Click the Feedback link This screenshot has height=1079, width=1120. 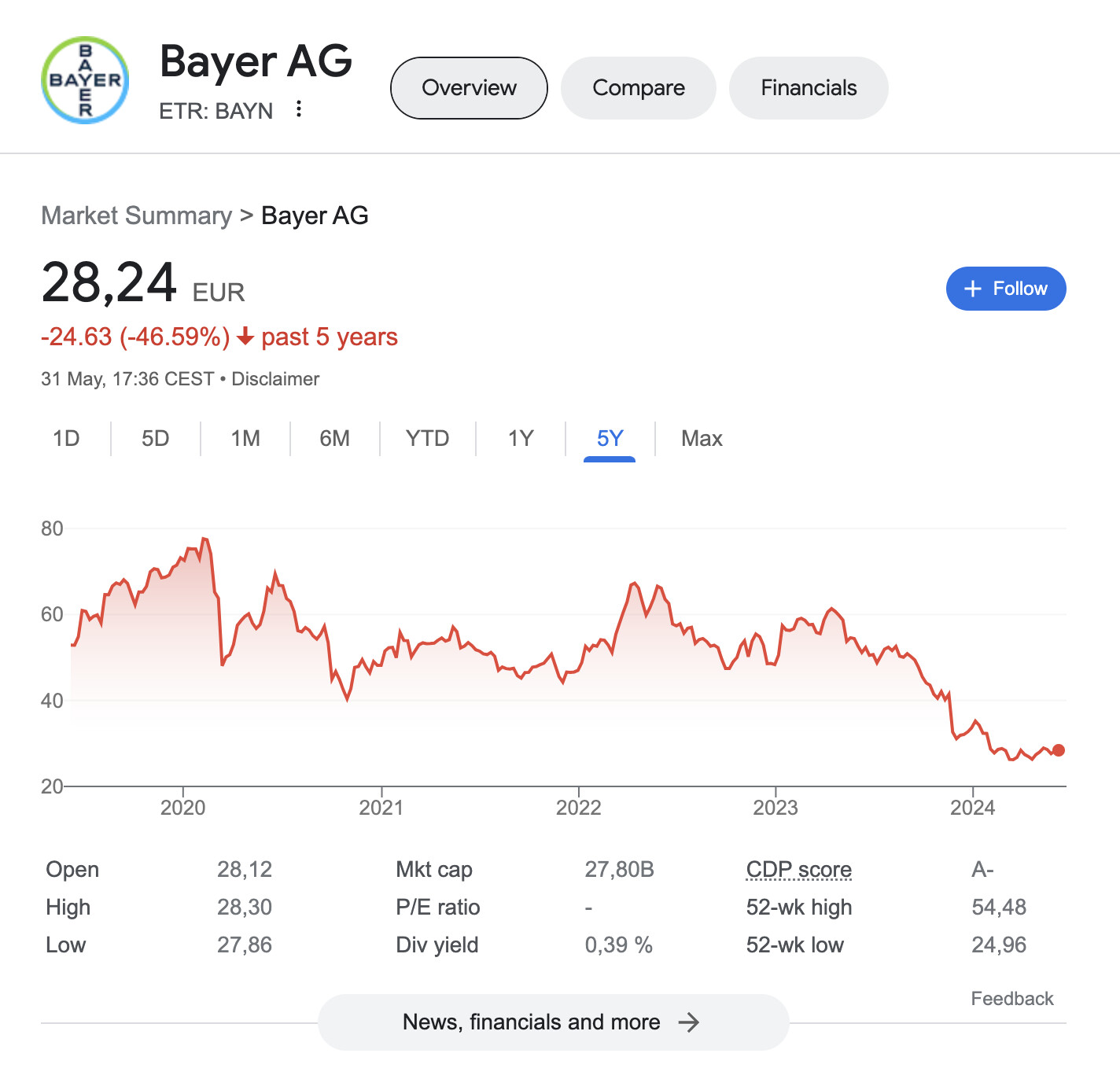pyautogui.click(x=1011, y=999)
